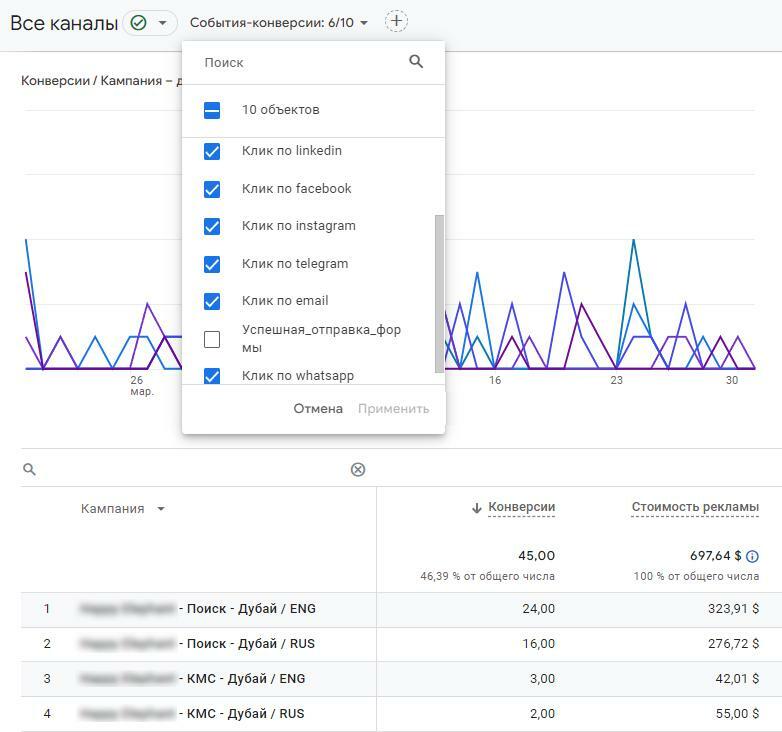Enable the Успешная_отправка_формы checkbox
This screenshot has width=782, height=732.
212,339
